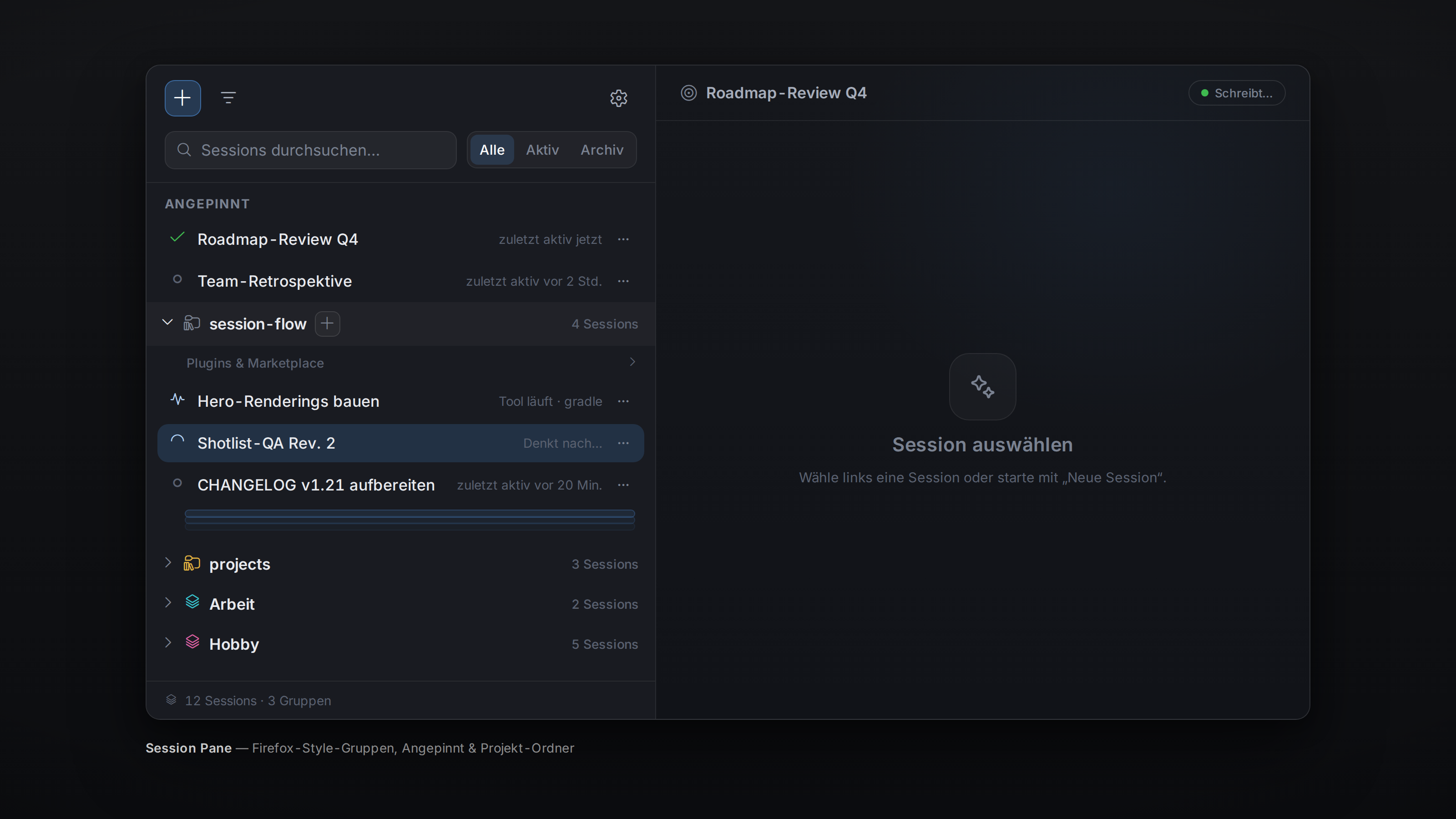Add session to session-flow group
The height and width of the screenshot is (819, 1456).
point(327,324)
